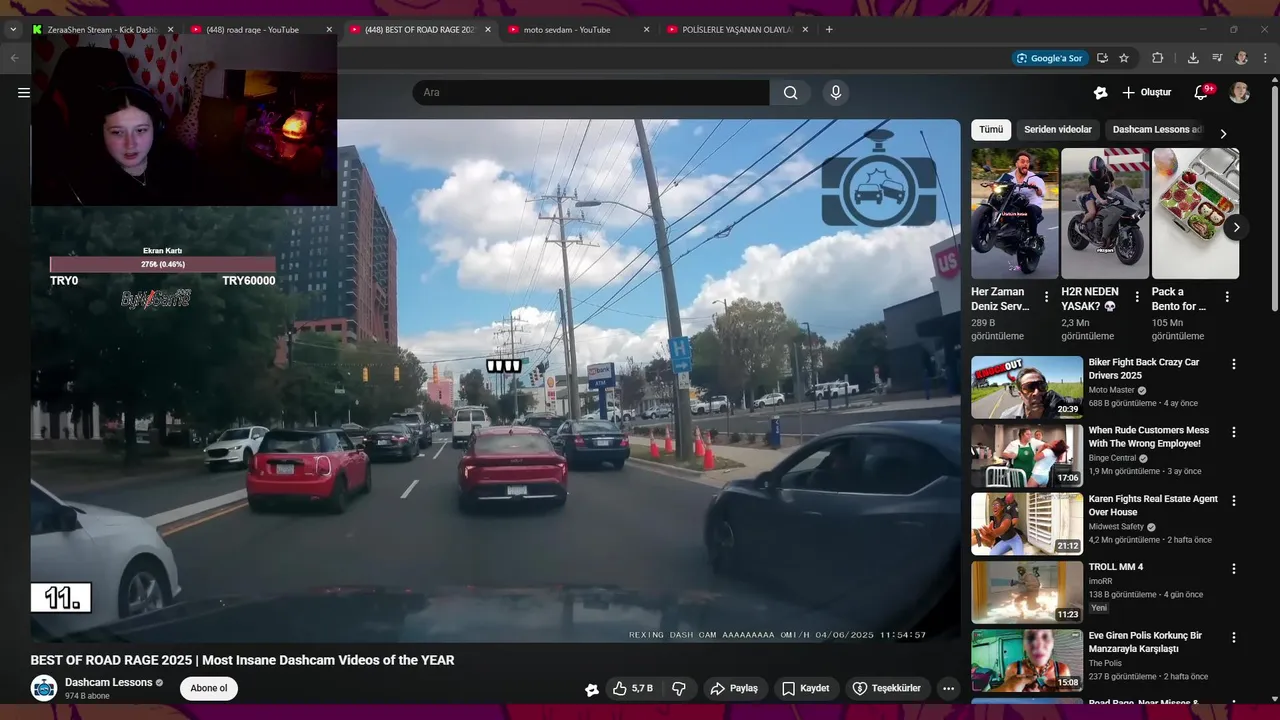Viewport: 1280px width, 720px height.
Task: Go back with the browser back arrow
Action: click(14, 58)
